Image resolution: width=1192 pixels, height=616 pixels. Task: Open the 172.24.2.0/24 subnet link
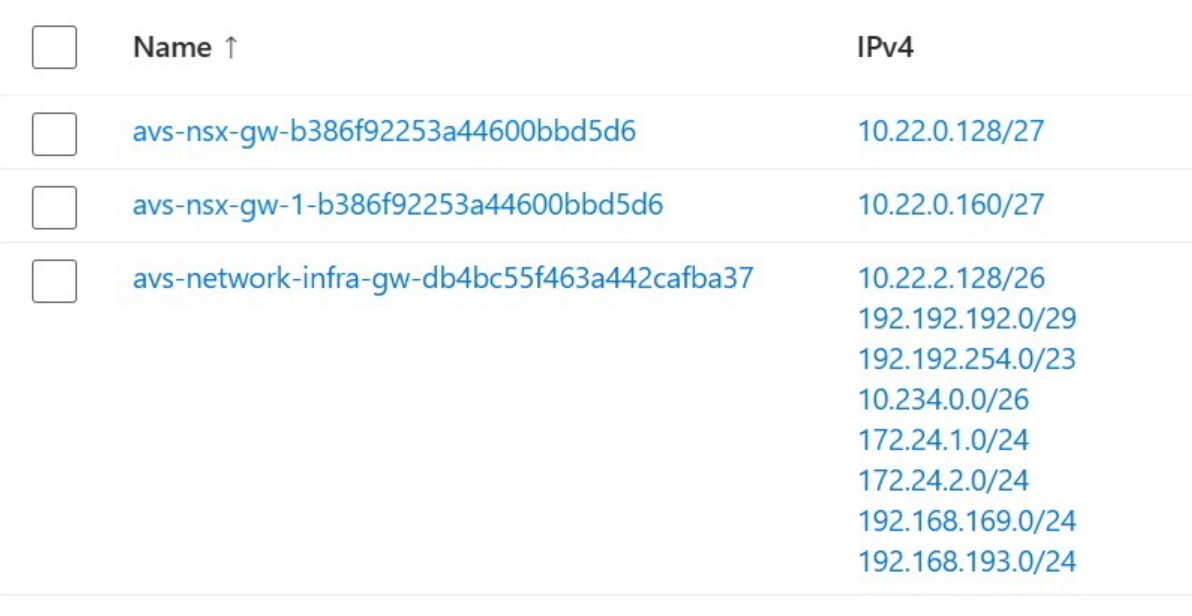pyautogui.click(x=943, y=480)
